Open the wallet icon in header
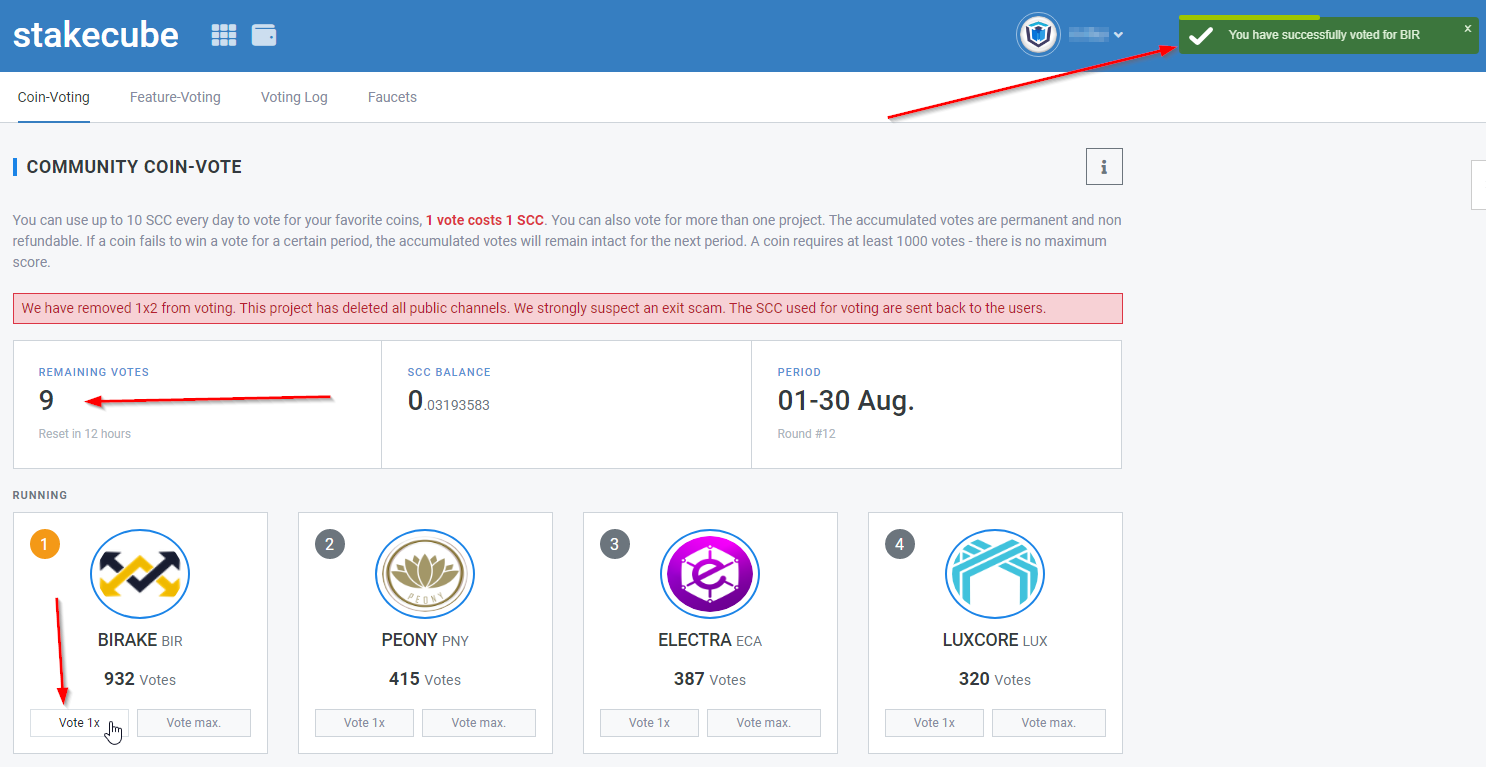This screenshot has width=1486, height=767. coord(264,35)
